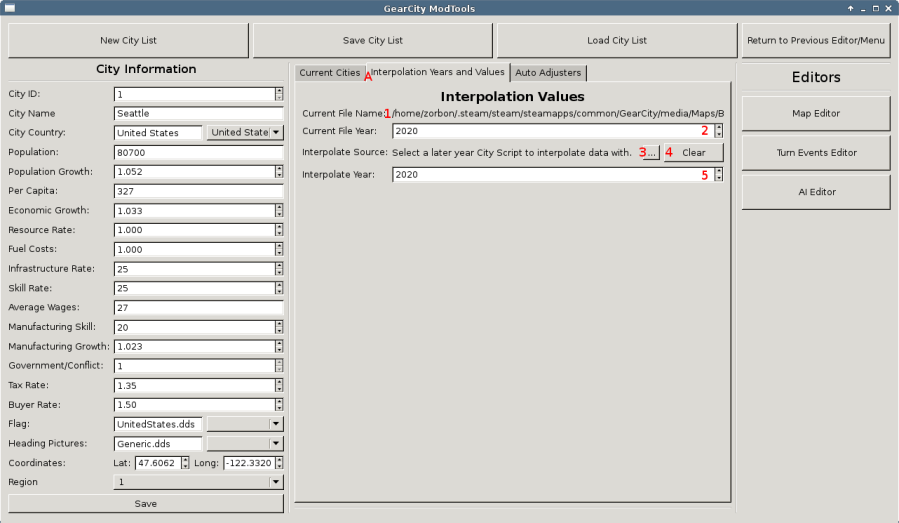Select Interpolation Years and Values tab

[x=437, y=73]
